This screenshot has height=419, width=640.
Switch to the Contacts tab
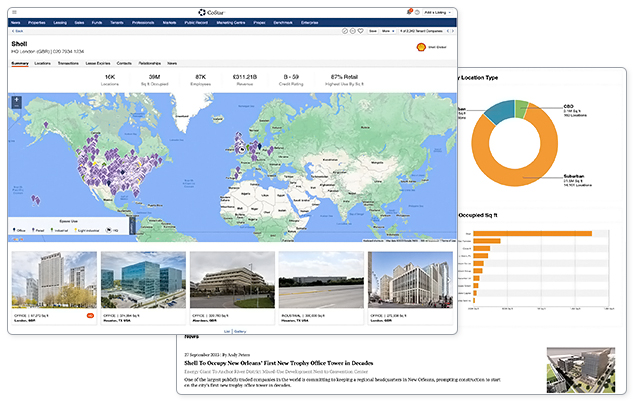[124, 64]
